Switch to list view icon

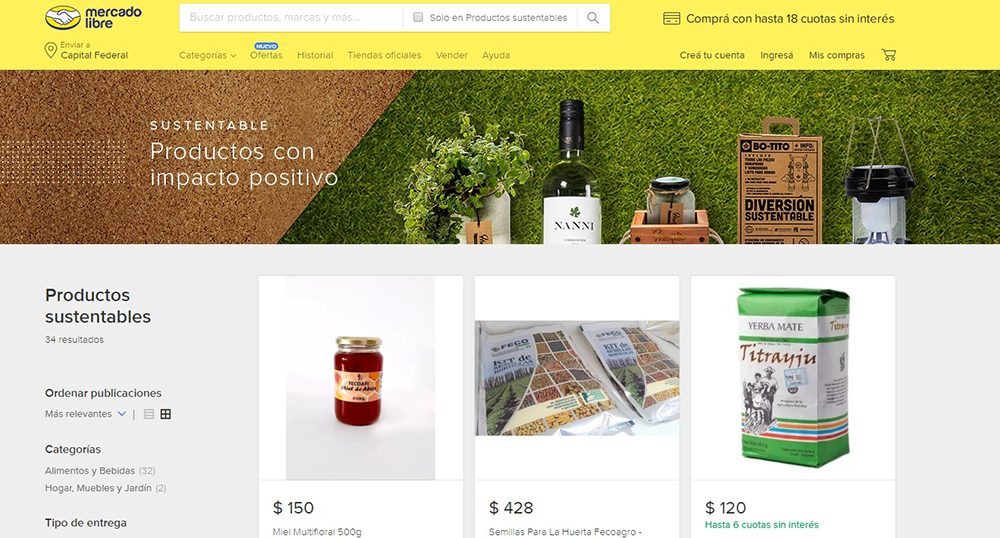pos(149,414)
